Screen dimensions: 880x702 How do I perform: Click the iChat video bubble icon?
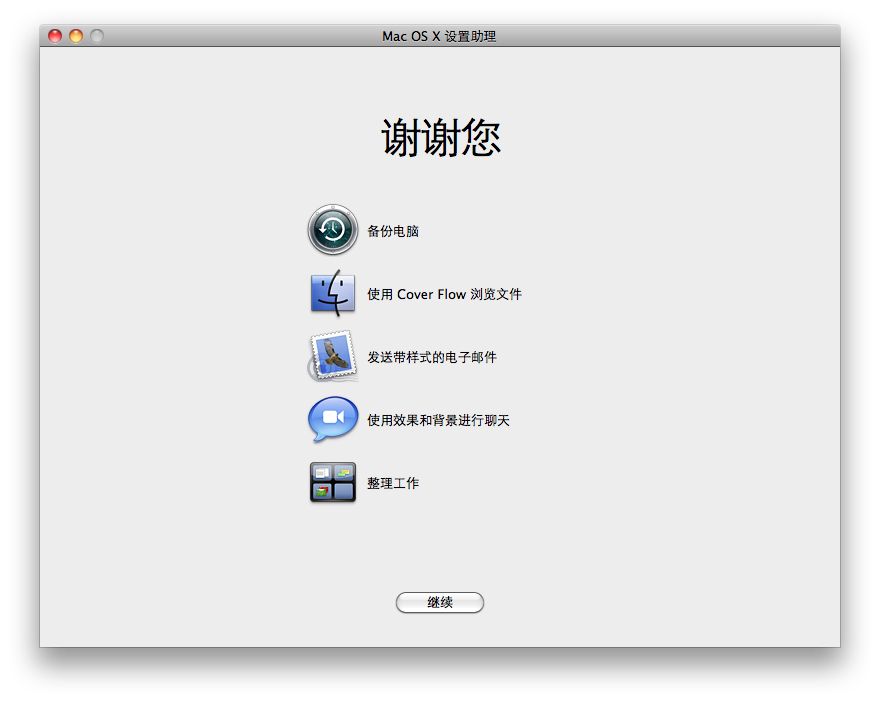(x=333, y=419)
